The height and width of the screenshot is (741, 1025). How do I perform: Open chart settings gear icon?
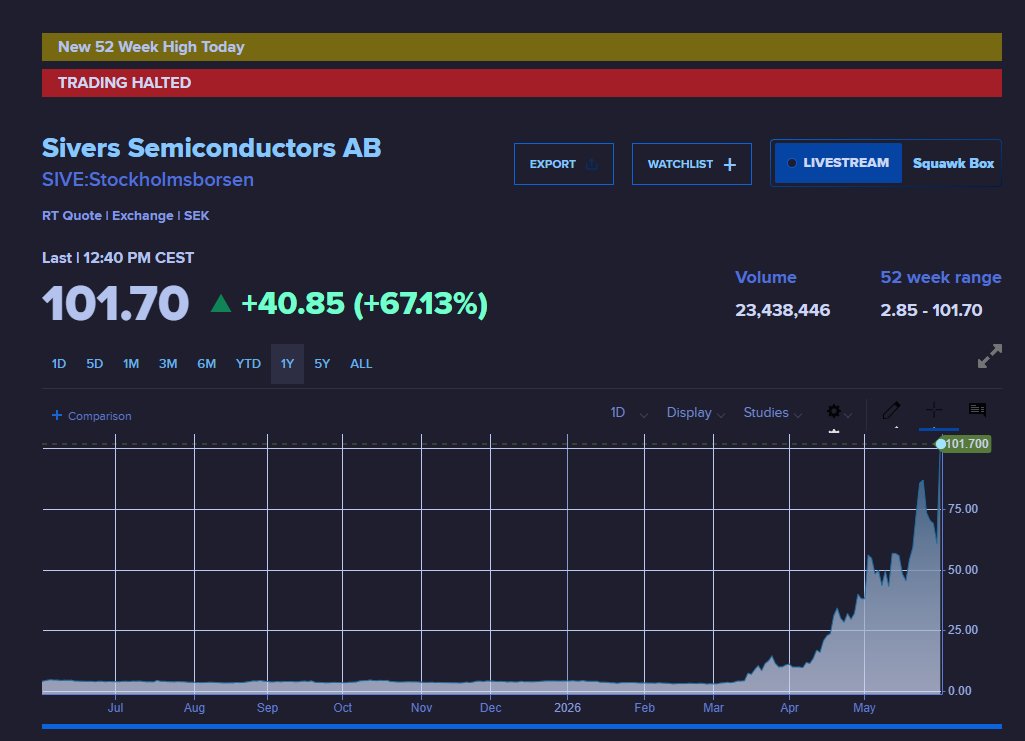pyautogui.click(x=833, y=411)
